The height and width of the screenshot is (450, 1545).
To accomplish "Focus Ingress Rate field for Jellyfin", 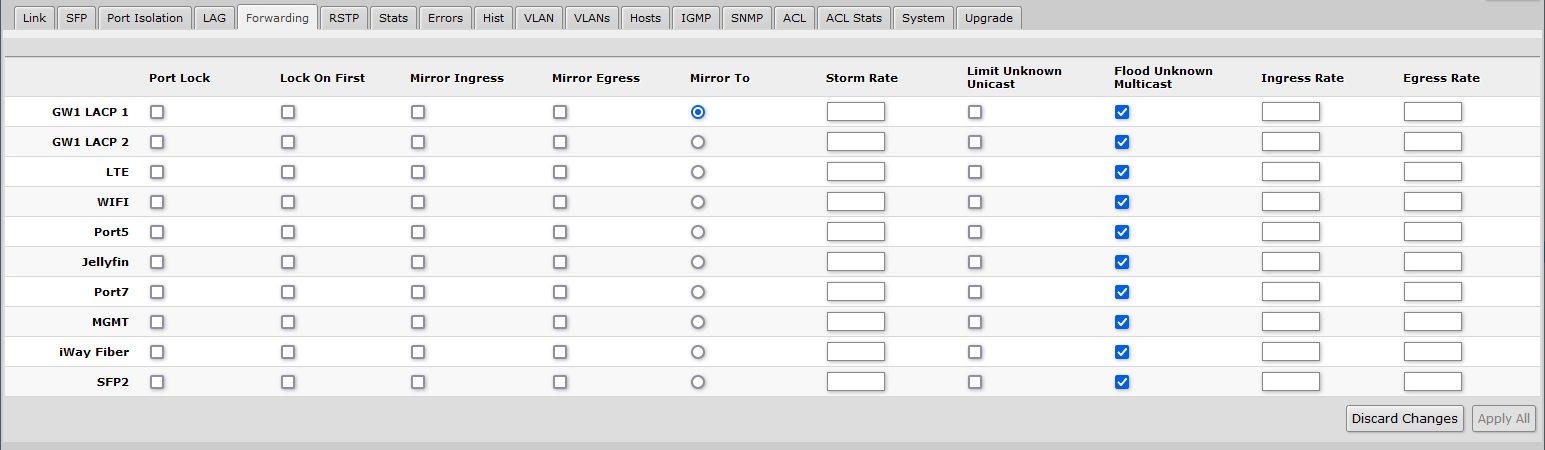I will point(1290,262).
